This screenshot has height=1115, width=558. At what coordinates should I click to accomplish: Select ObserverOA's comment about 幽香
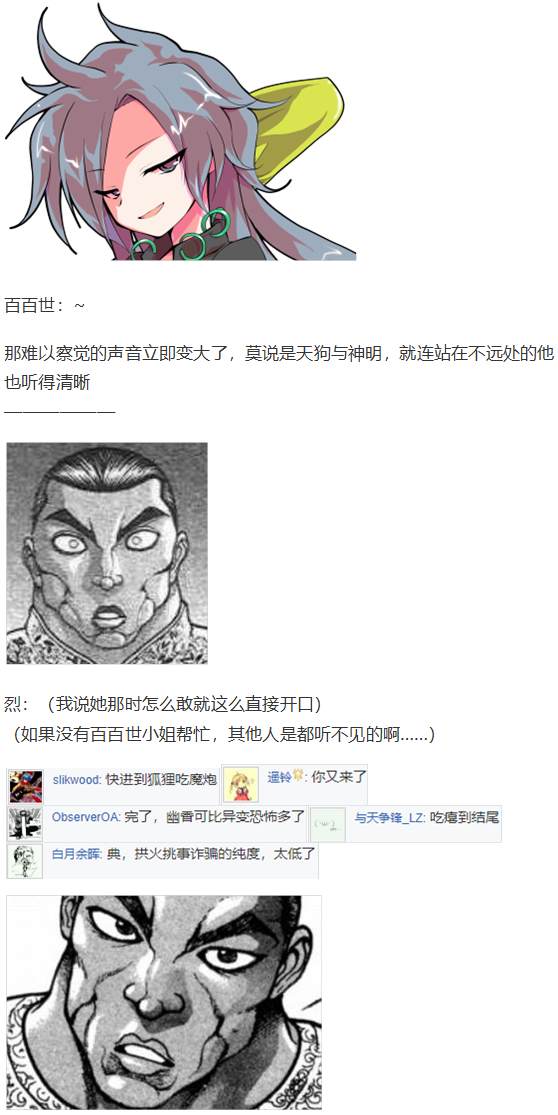214,817
